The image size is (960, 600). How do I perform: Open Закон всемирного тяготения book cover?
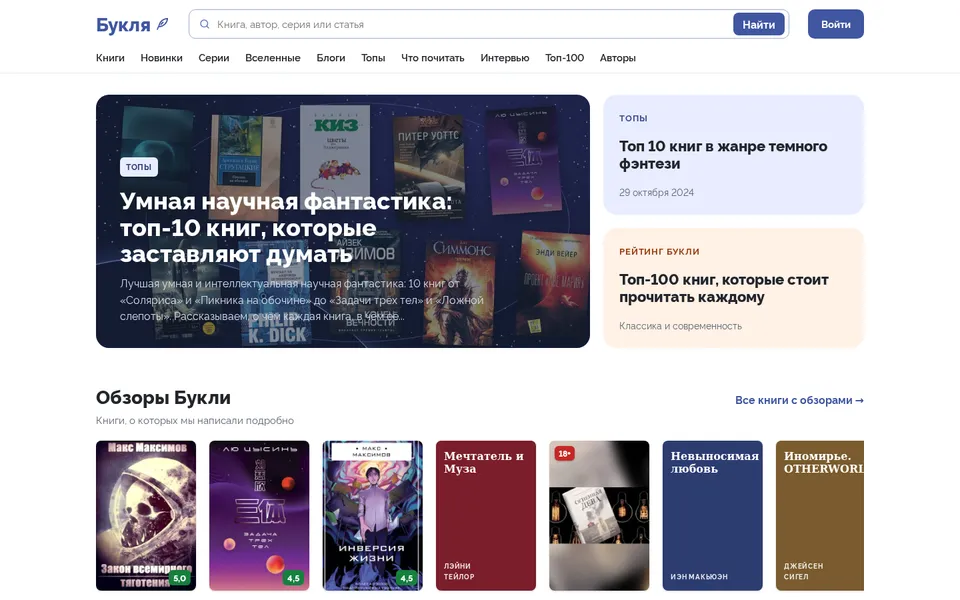[146, 516]
